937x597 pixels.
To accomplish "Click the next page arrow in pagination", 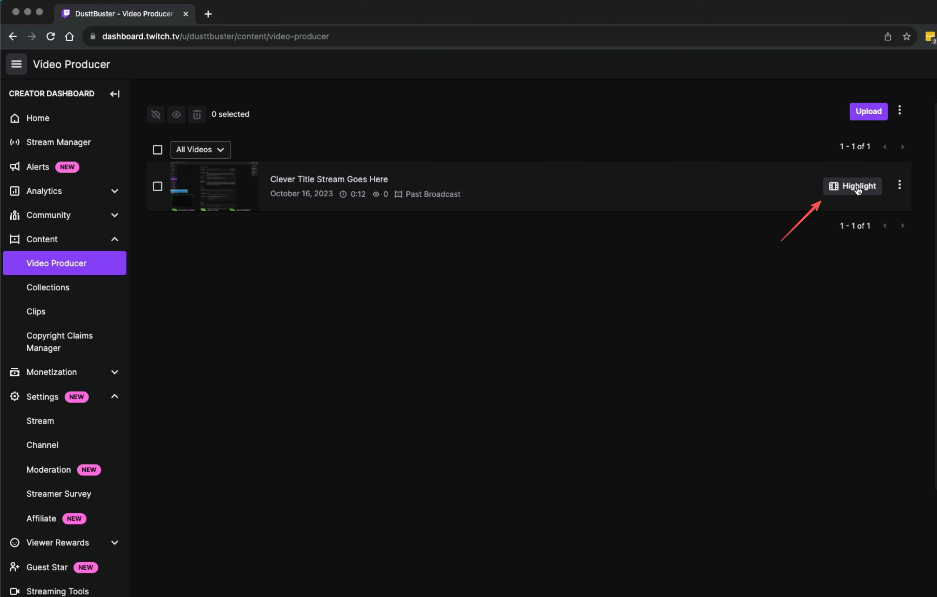I will click(902, 146).
